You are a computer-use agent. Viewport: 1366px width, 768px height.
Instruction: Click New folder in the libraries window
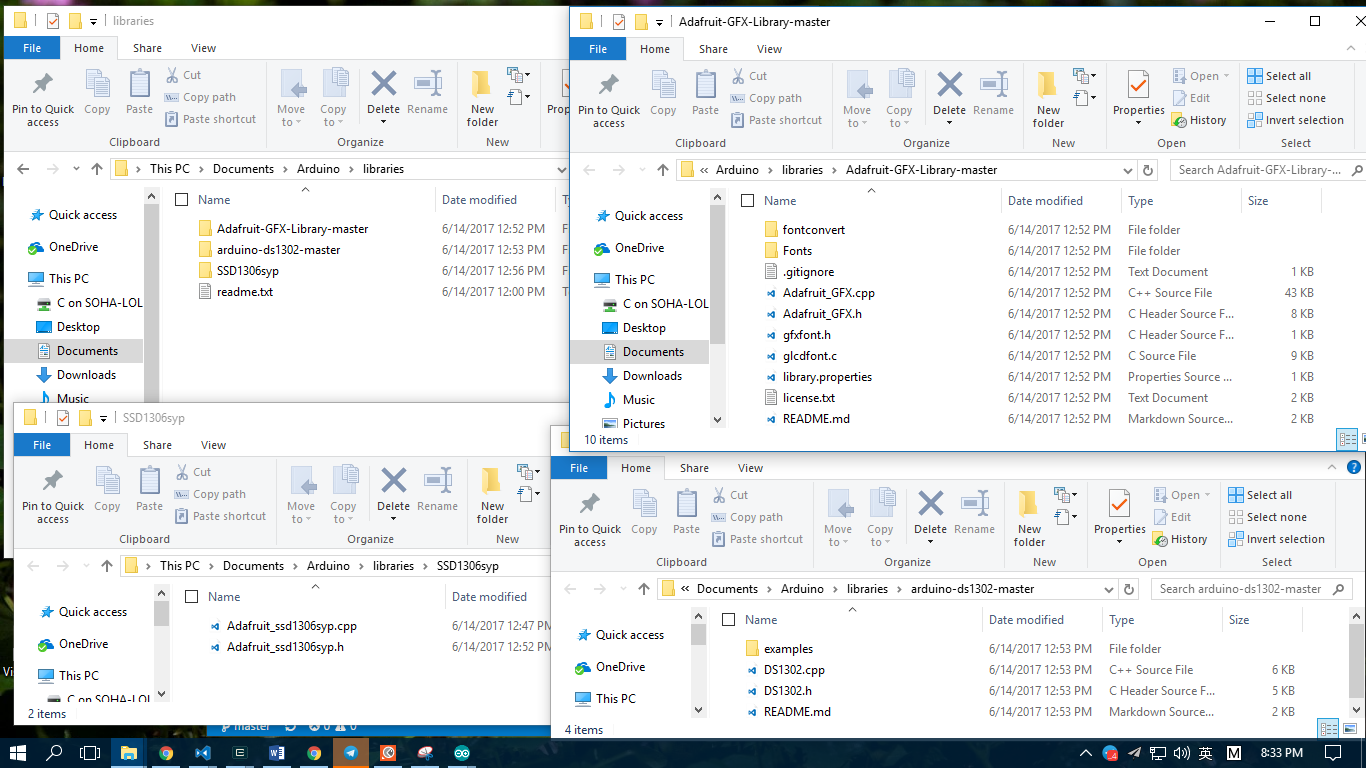(483, 100)
